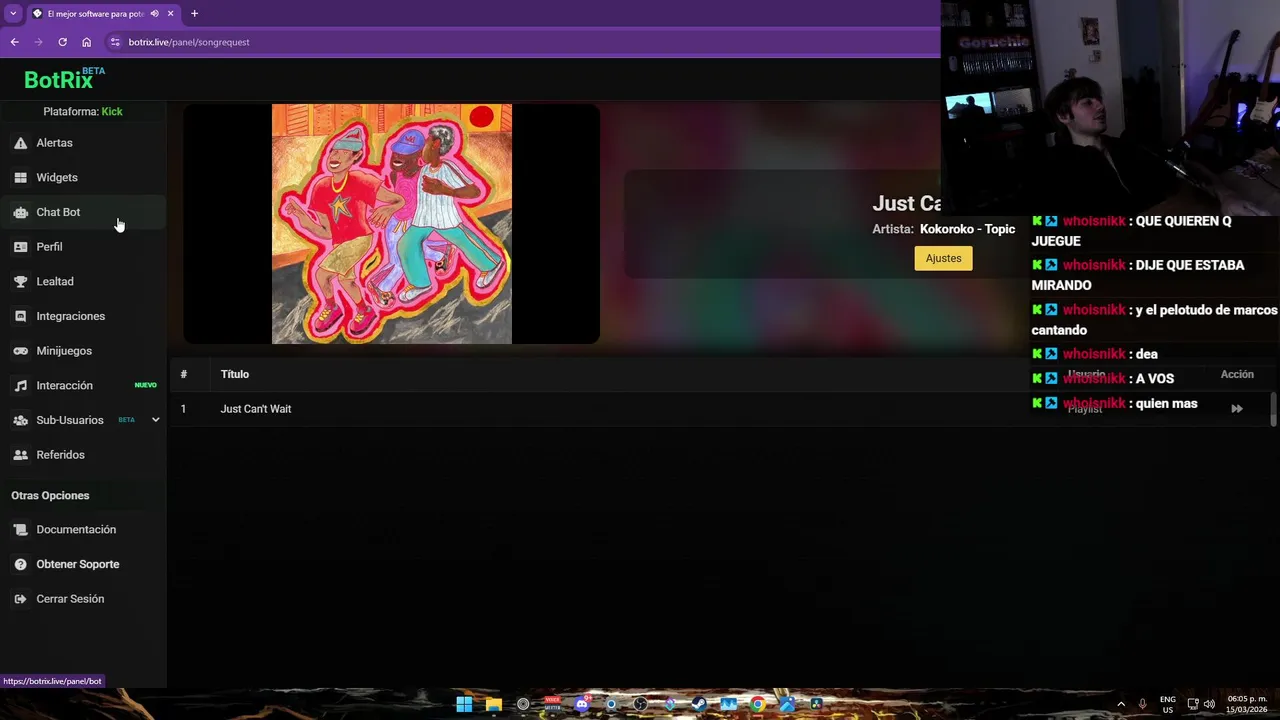Click the browser back arrow

point(14,42)
